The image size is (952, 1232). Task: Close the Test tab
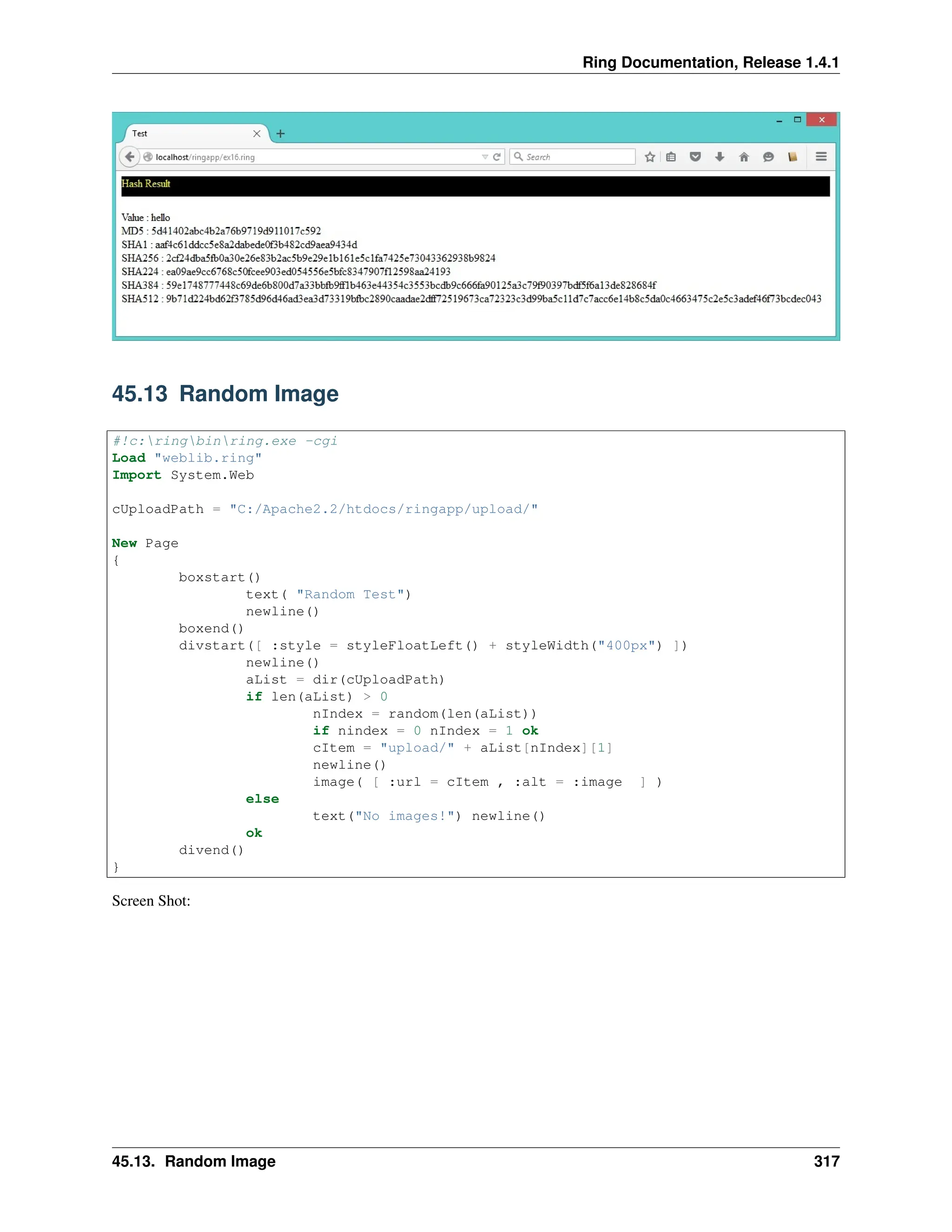[x=257, y=134]
